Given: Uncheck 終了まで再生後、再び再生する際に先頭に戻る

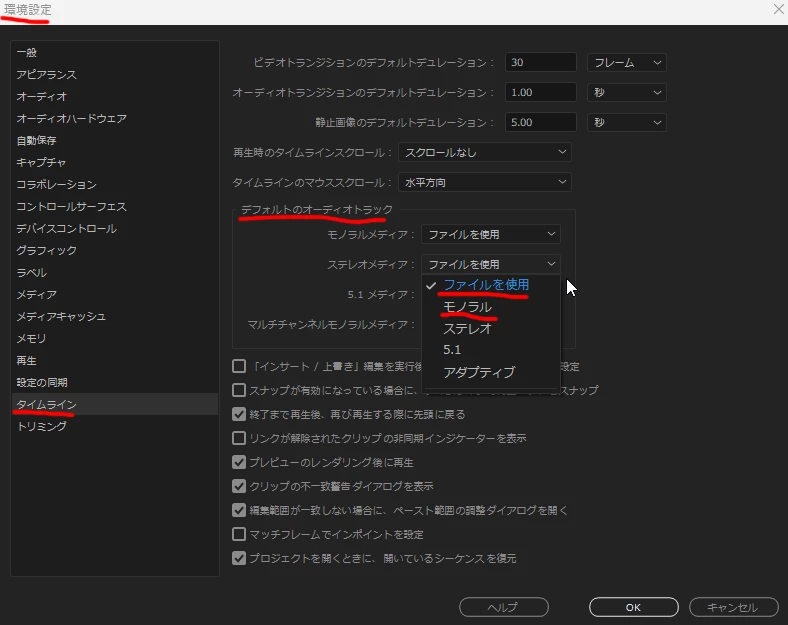Looking at the screenshot, I should [x=239, y=414].
